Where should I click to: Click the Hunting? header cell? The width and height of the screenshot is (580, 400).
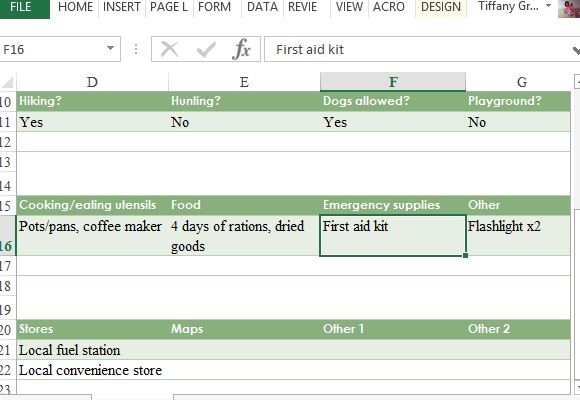pos(244,101)
